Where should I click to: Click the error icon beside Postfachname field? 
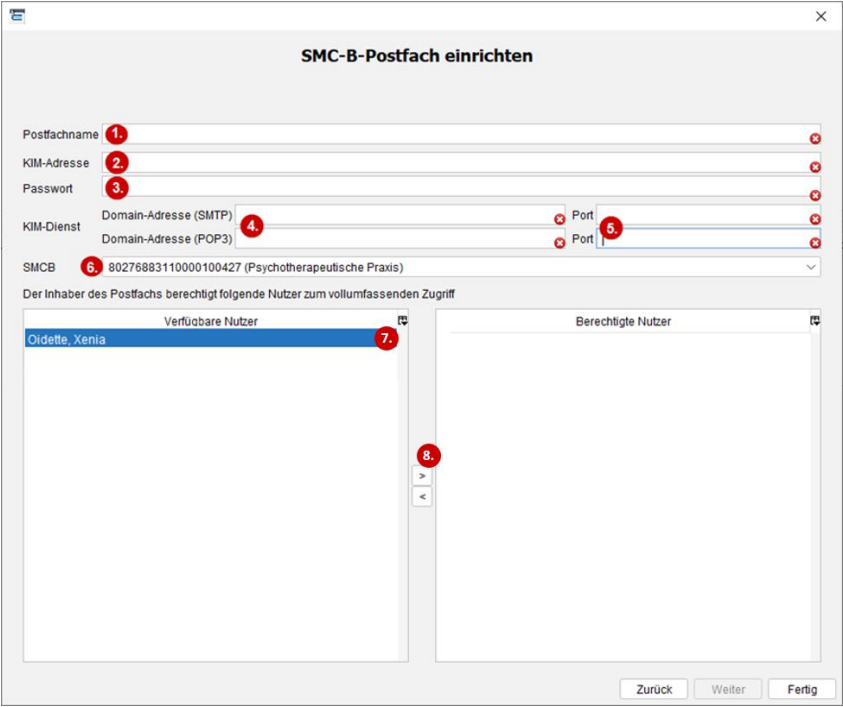(x=815, y=139)
